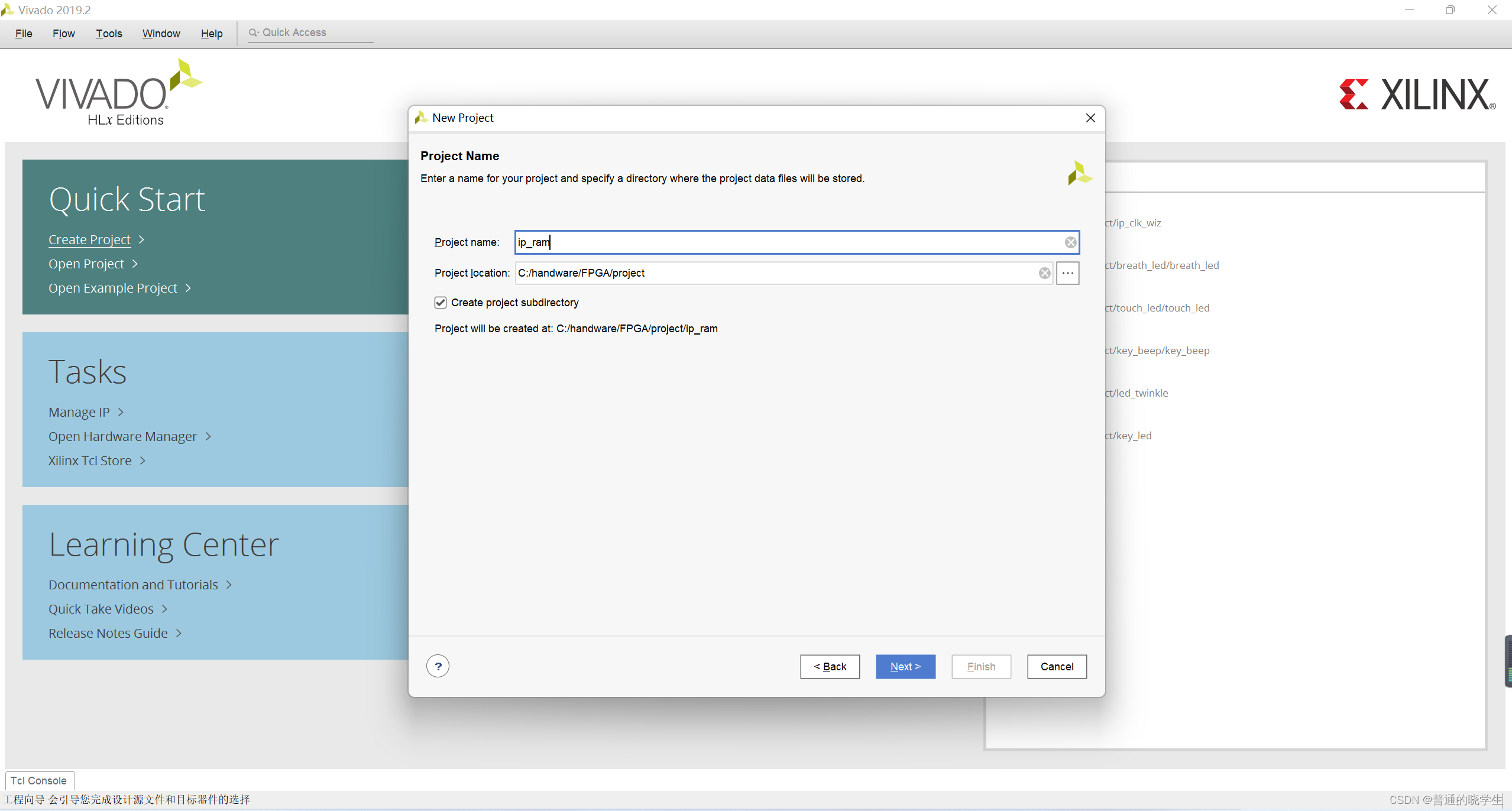Screen dimensions: 1512x811
Task: Select the project name input field
Action: (795, 242)
